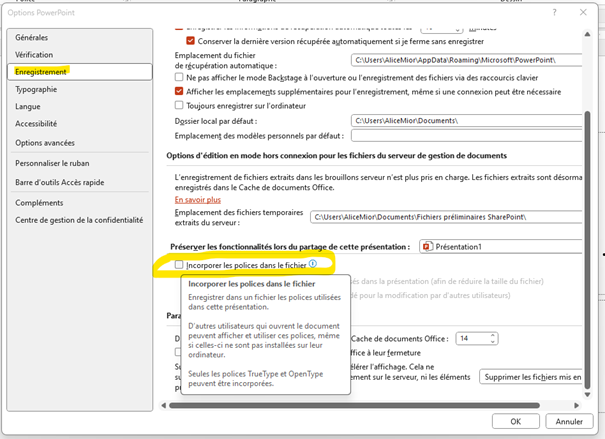Click the help question mark in title bar
Screen dimensions: 605x439
(x=554, y=12)
